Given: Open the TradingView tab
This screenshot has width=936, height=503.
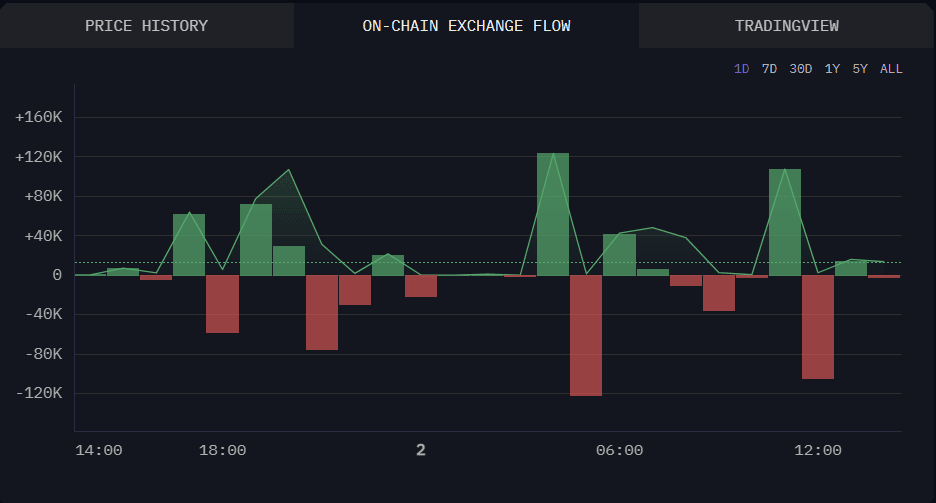Looking at the screenshot, I should coord(787,26).
